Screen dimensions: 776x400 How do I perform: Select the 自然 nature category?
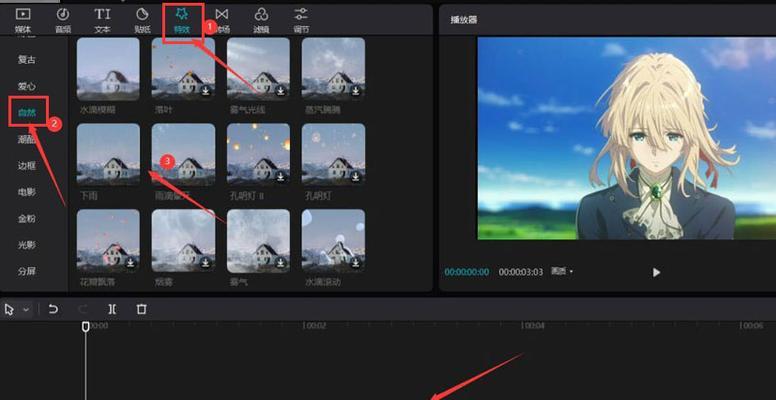(27, 113)
